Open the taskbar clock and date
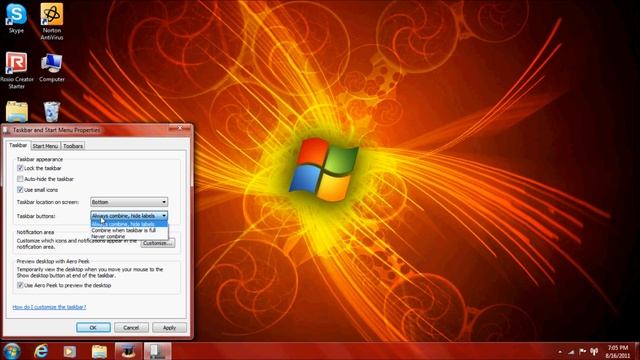Screen dimensions: 640x360 click(x=618, y=351)
